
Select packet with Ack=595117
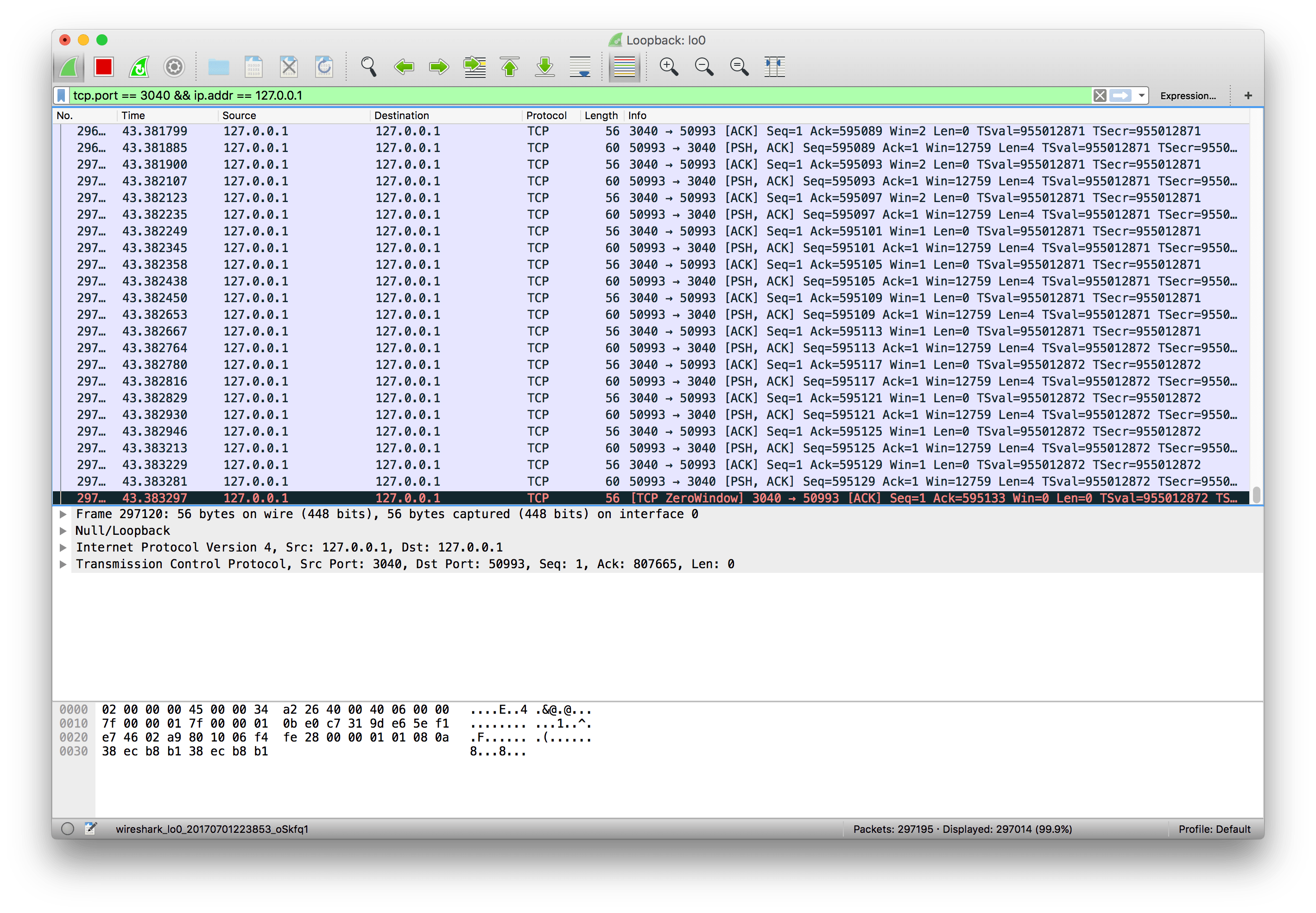[651, 365]
